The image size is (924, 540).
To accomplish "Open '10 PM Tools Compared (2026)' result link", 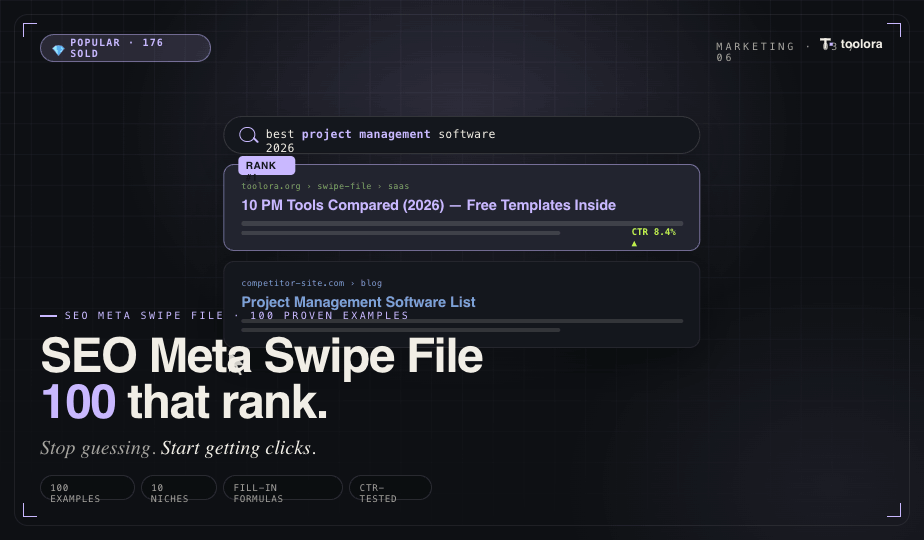I will 428,205.
